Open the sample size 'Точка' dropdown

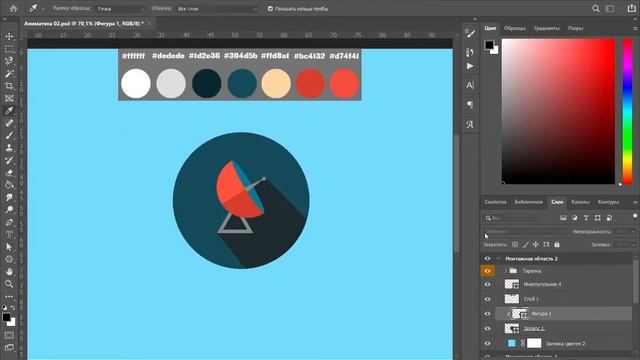tap(120, 9)
